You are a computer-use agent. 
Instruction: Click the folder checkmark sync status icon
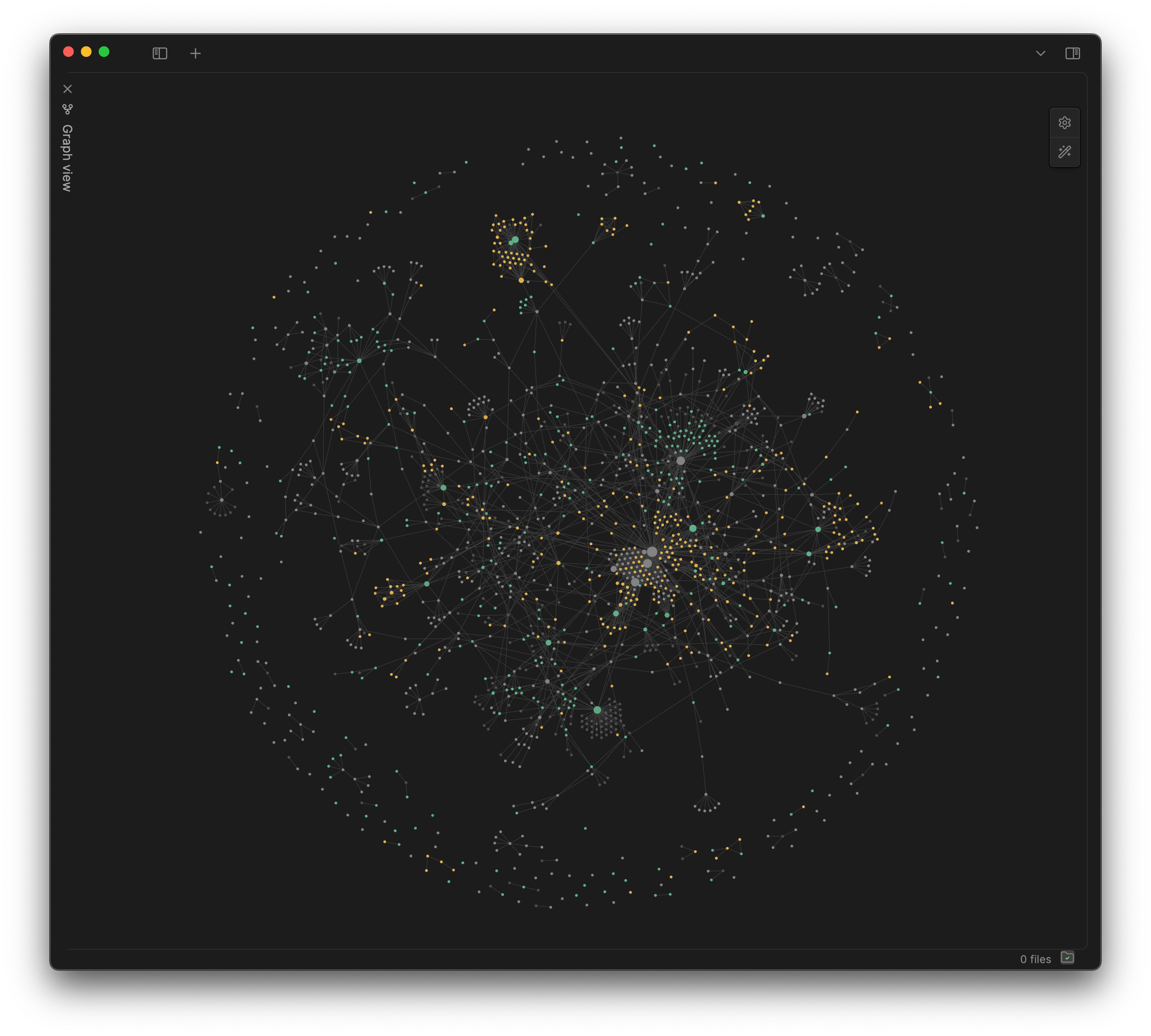[1067, 957]
